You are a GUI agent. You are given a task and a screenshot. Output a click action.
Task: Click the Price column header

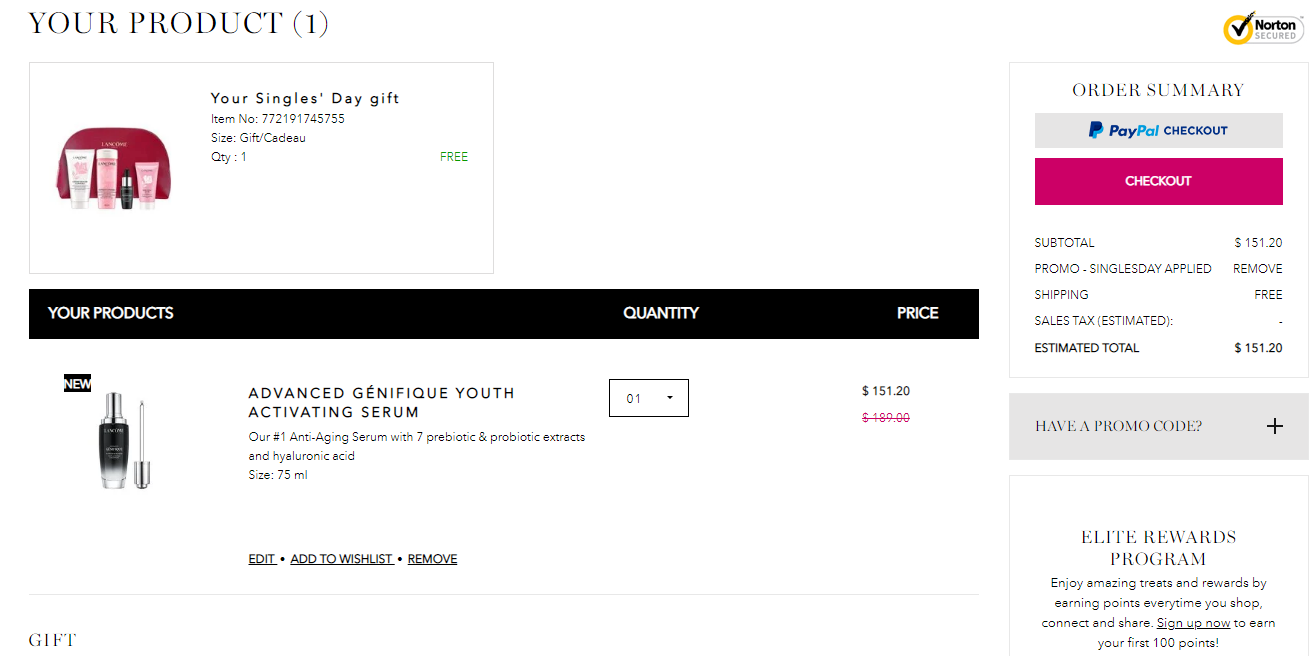click(x=917, y=313)
